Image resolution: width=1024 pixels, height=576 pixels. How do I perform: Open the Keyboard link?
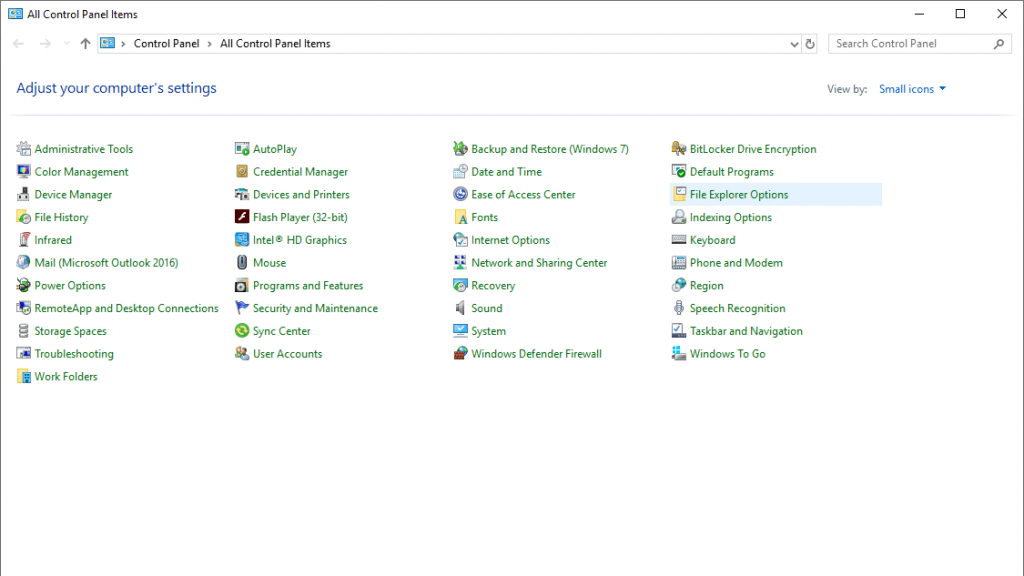coord(712,240)
